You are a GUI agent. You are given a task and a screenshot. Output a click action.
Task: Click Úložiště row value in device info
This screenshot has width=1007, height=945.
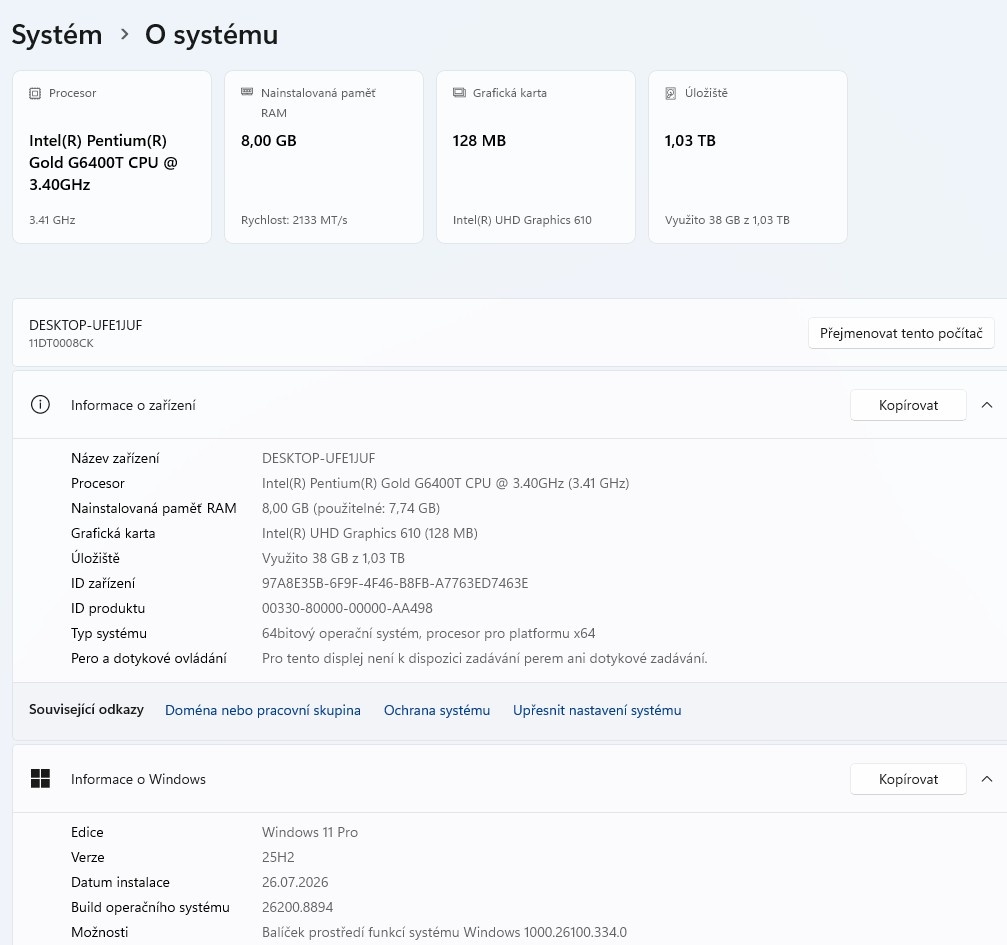pos(333,558)
